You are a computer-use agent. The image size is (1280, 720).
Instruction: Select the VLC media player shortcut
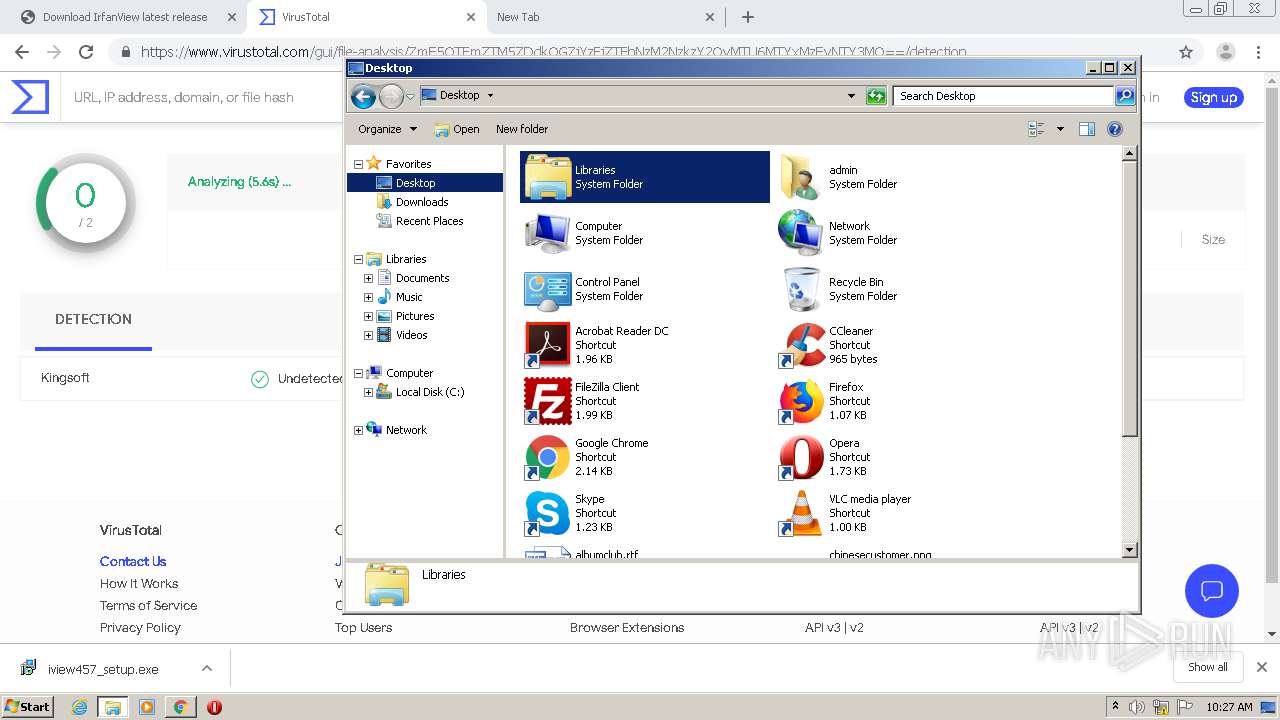click(801, 513)
